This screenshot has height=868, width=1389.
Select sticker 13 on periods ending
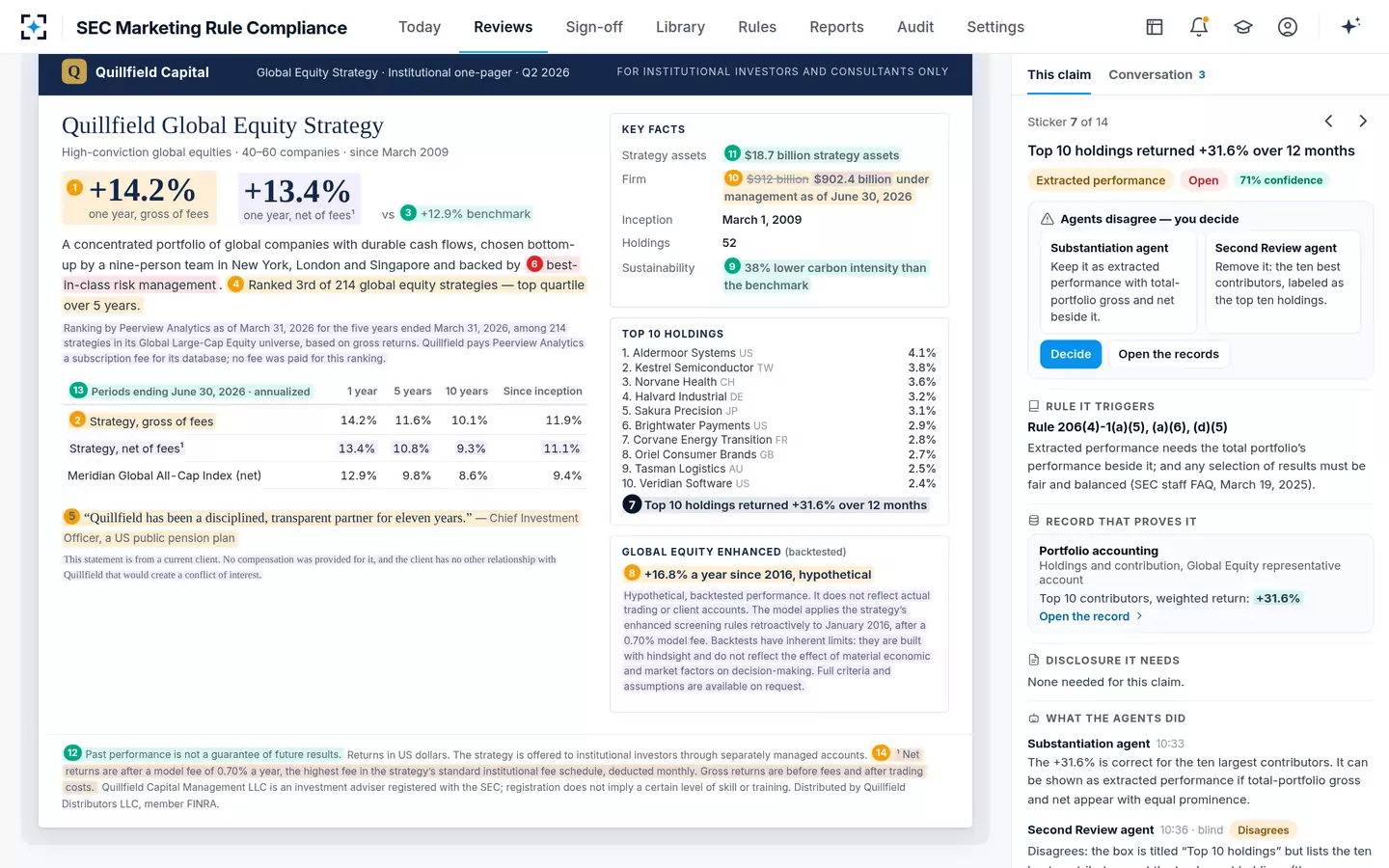coord(78,391)
